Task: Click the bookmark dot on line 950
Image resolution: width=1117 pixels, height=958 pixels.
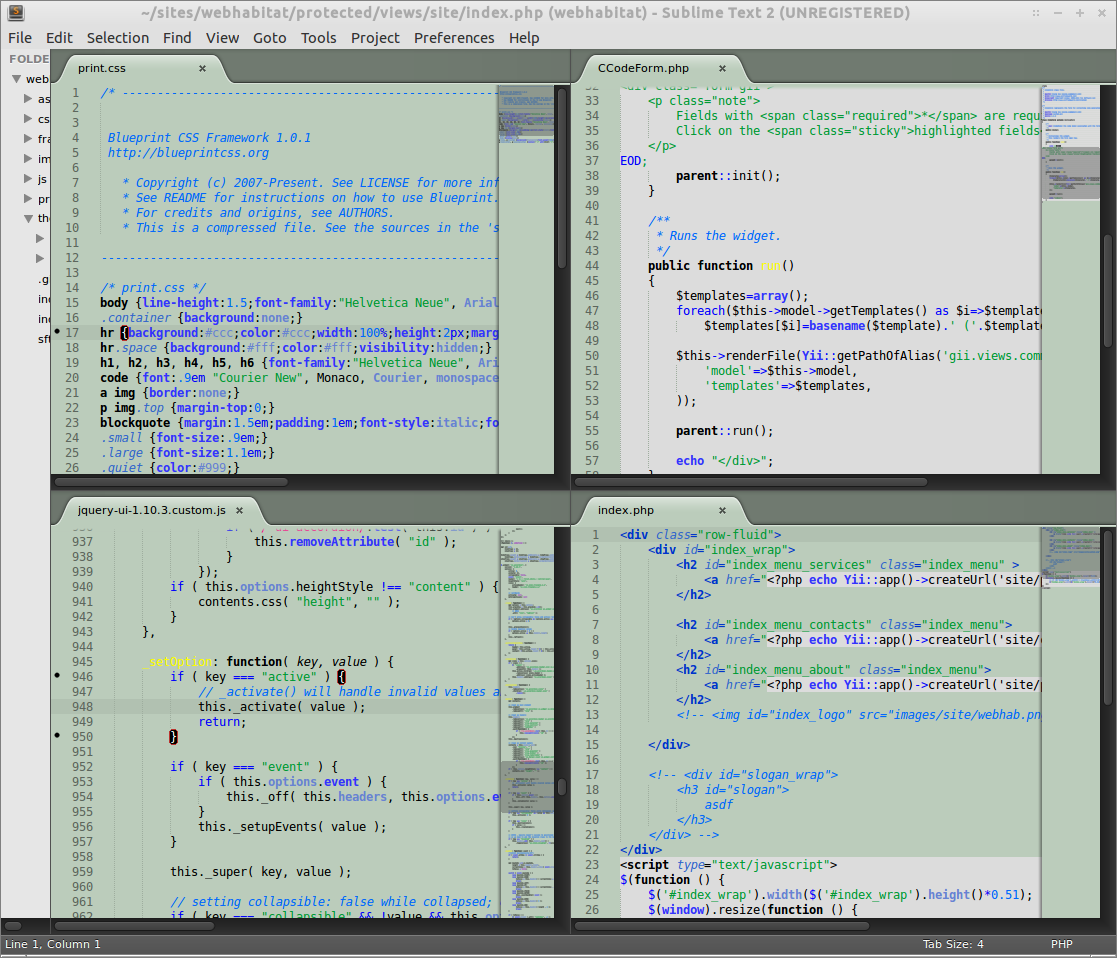Action: 58,736
